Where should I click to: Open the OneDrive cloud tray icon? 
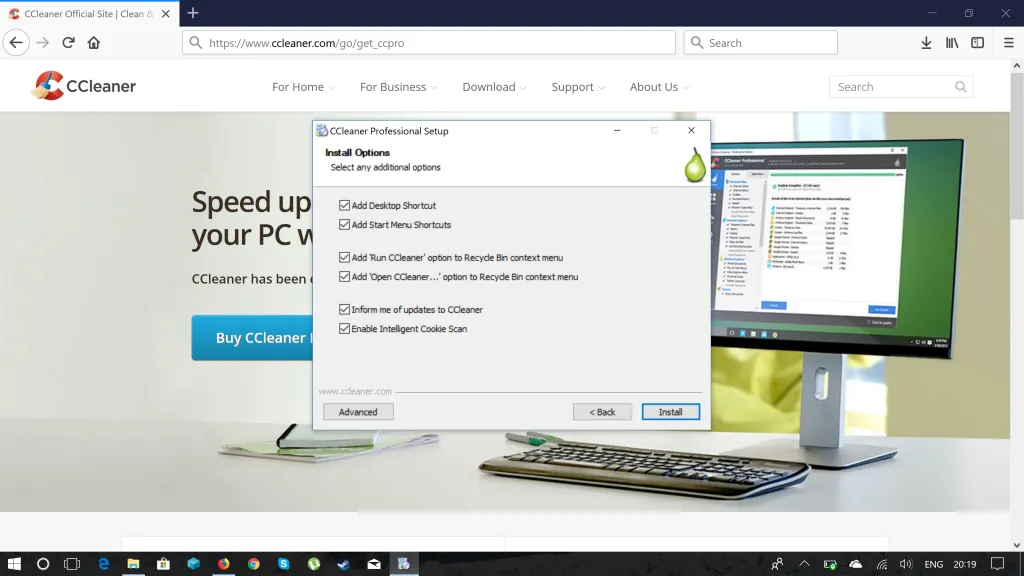pyautogui.click(x=856, y=564)
